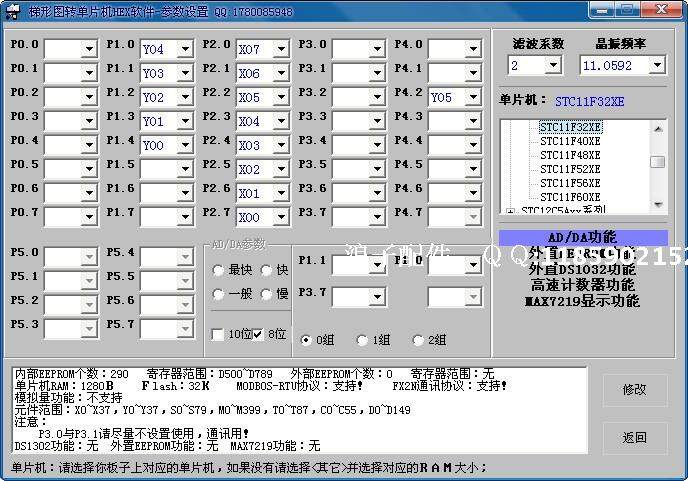Close the parameter settings window
The image size is (688, 481).
tap(662, 10)
